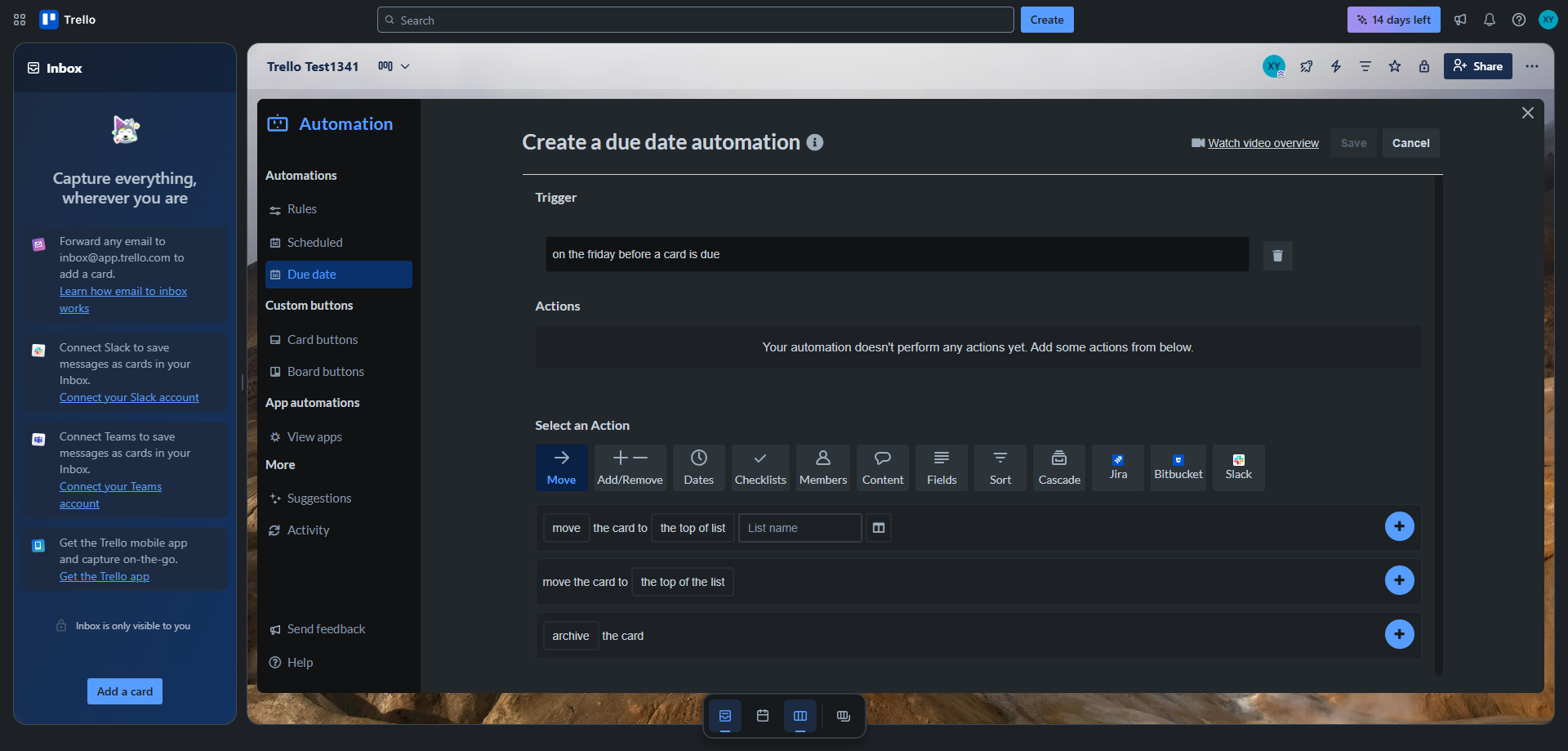Click Add a card in Inbox
The height and width of the screenshot is (751, 1568).
(x=125, y=691)
